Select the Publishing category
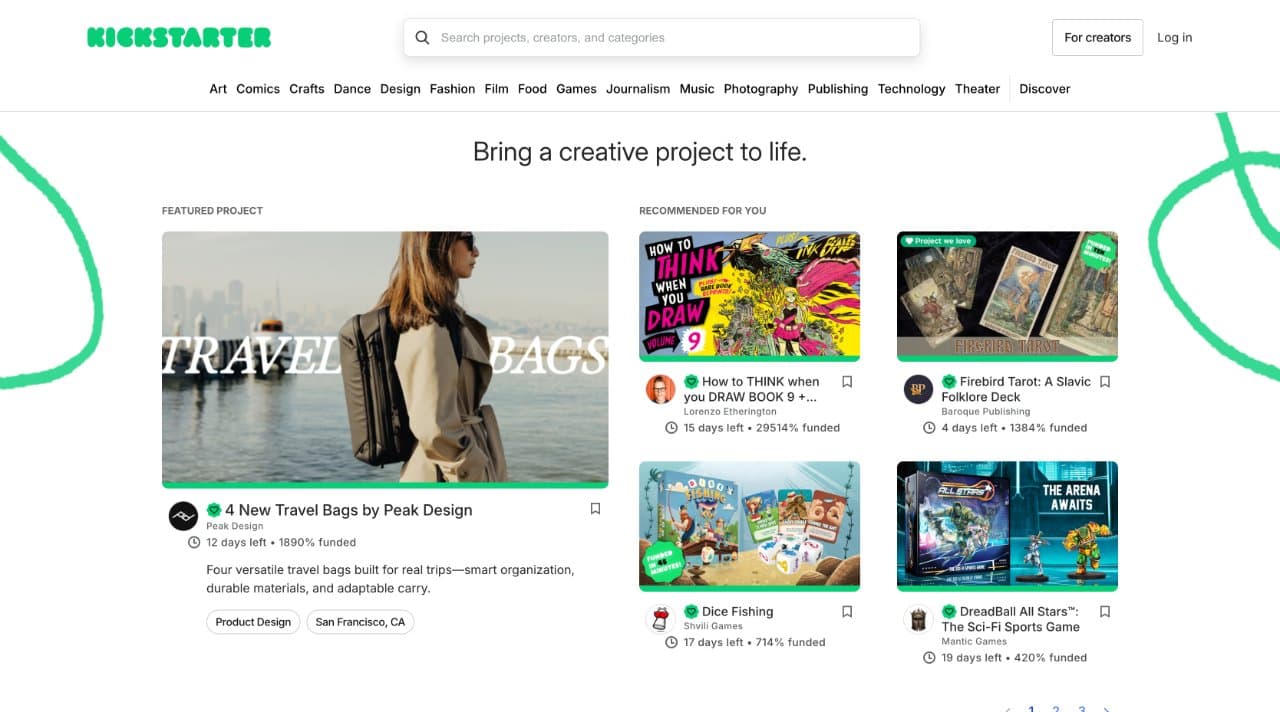1280x712 pixels. tap(838, 89)
